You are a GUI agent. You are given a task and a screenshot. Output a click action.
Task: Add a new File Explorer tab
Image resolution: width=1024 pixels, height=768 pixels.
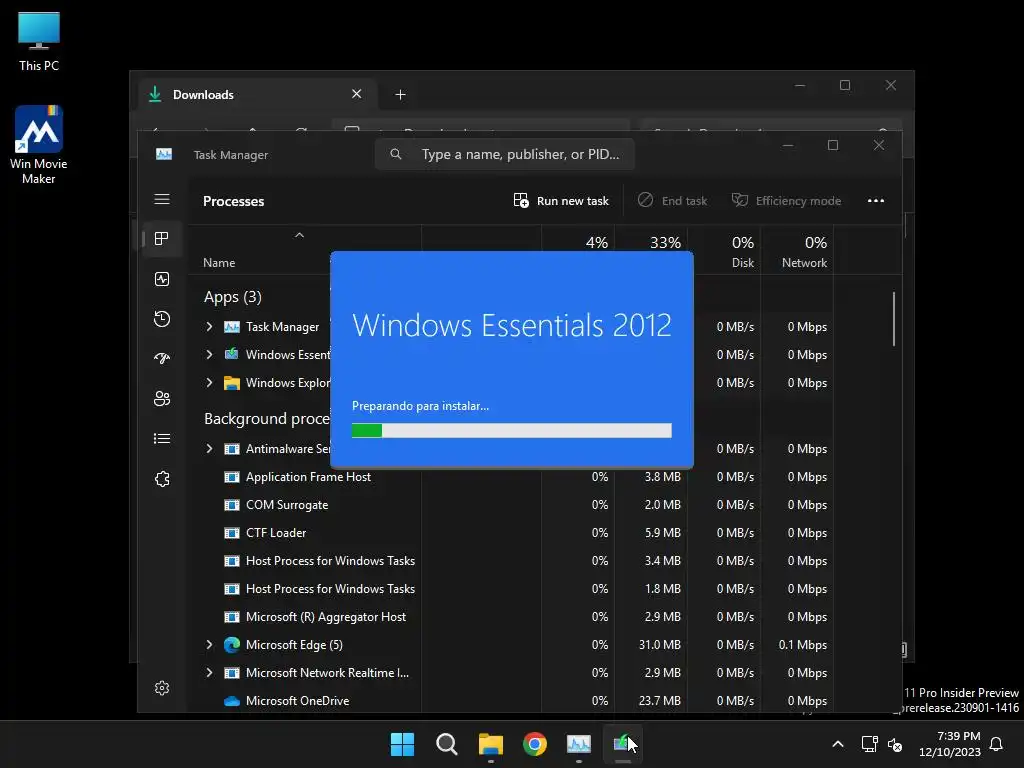(x=400, y=95)
